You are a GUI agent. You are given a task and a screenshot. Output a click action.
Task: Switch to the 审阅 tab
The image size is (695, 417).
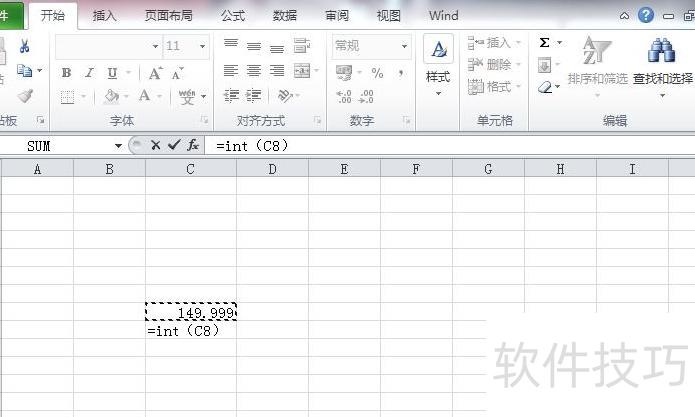coord(337,16)
